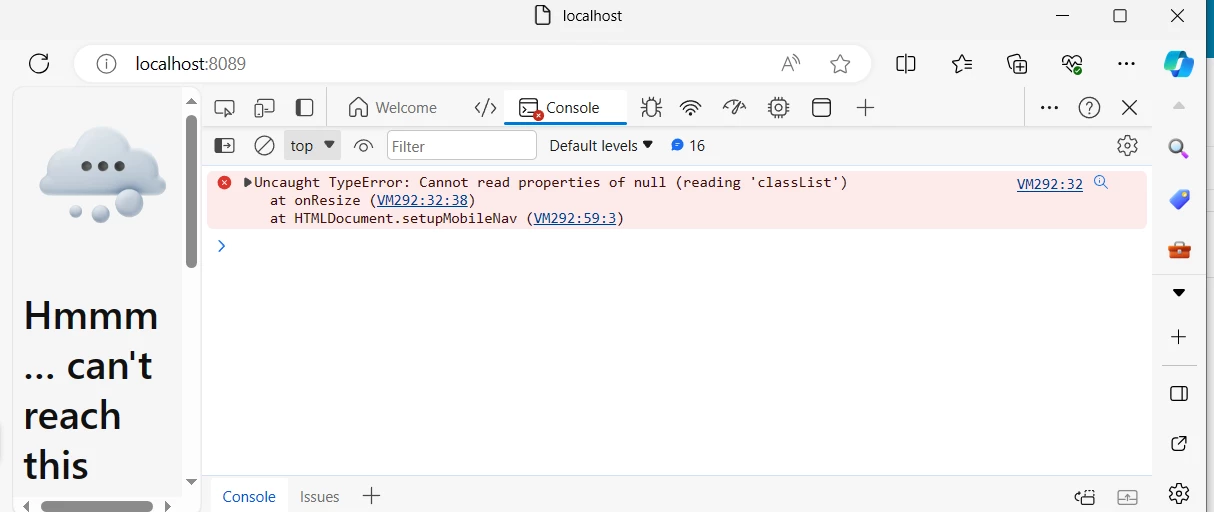Toggle DevTools dock side icon at bottom
1214x512 pixels.
click(1085, 496)
